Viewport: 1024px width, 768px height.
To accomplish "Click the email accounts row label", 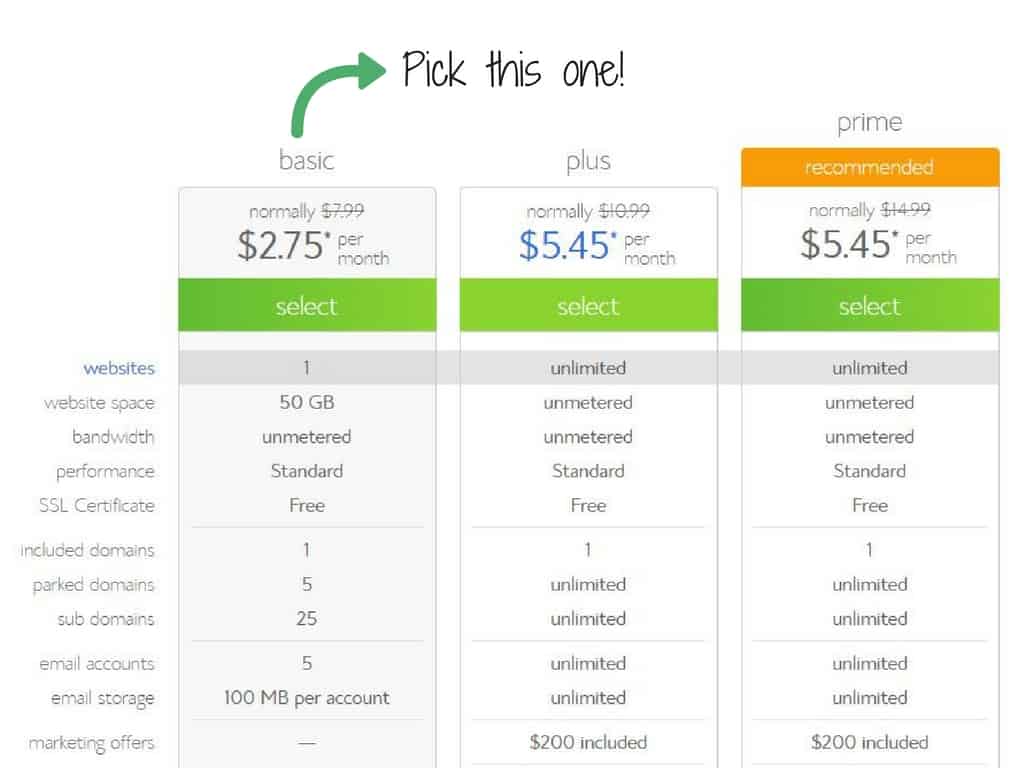I will point(97,664).
